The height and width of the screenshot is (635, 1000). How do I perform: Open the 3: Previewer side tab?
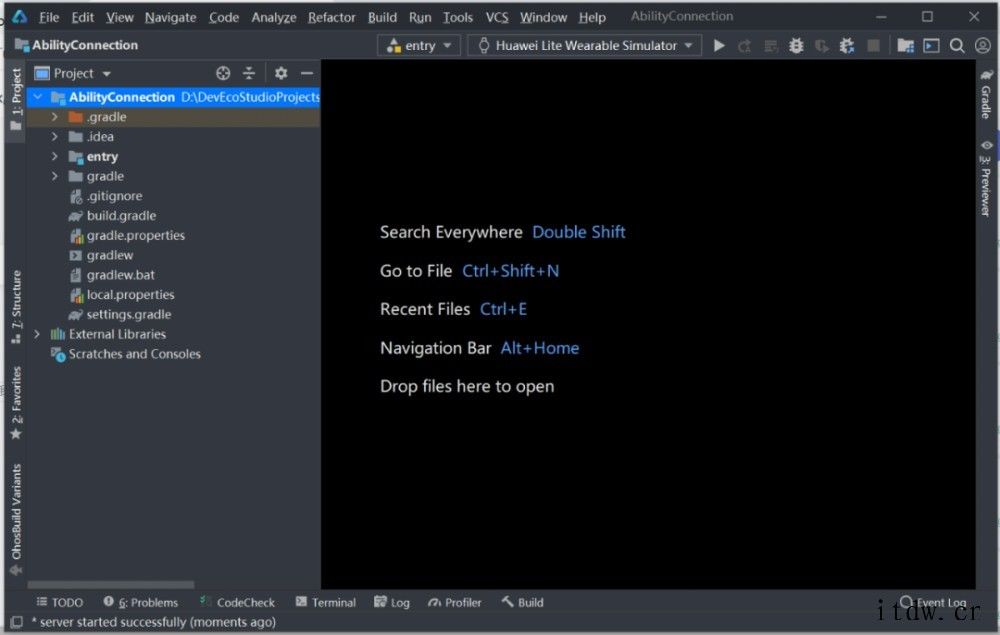986,179
